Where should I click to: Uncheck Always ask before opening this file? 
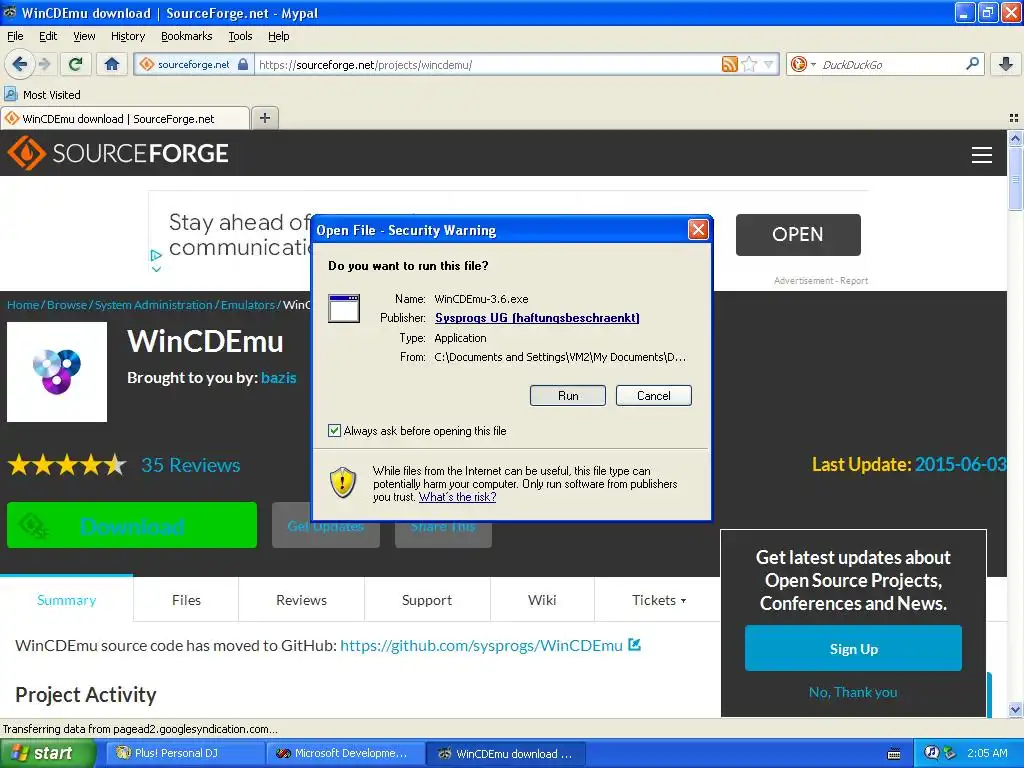pyautogui.click(x=334, y=430)
